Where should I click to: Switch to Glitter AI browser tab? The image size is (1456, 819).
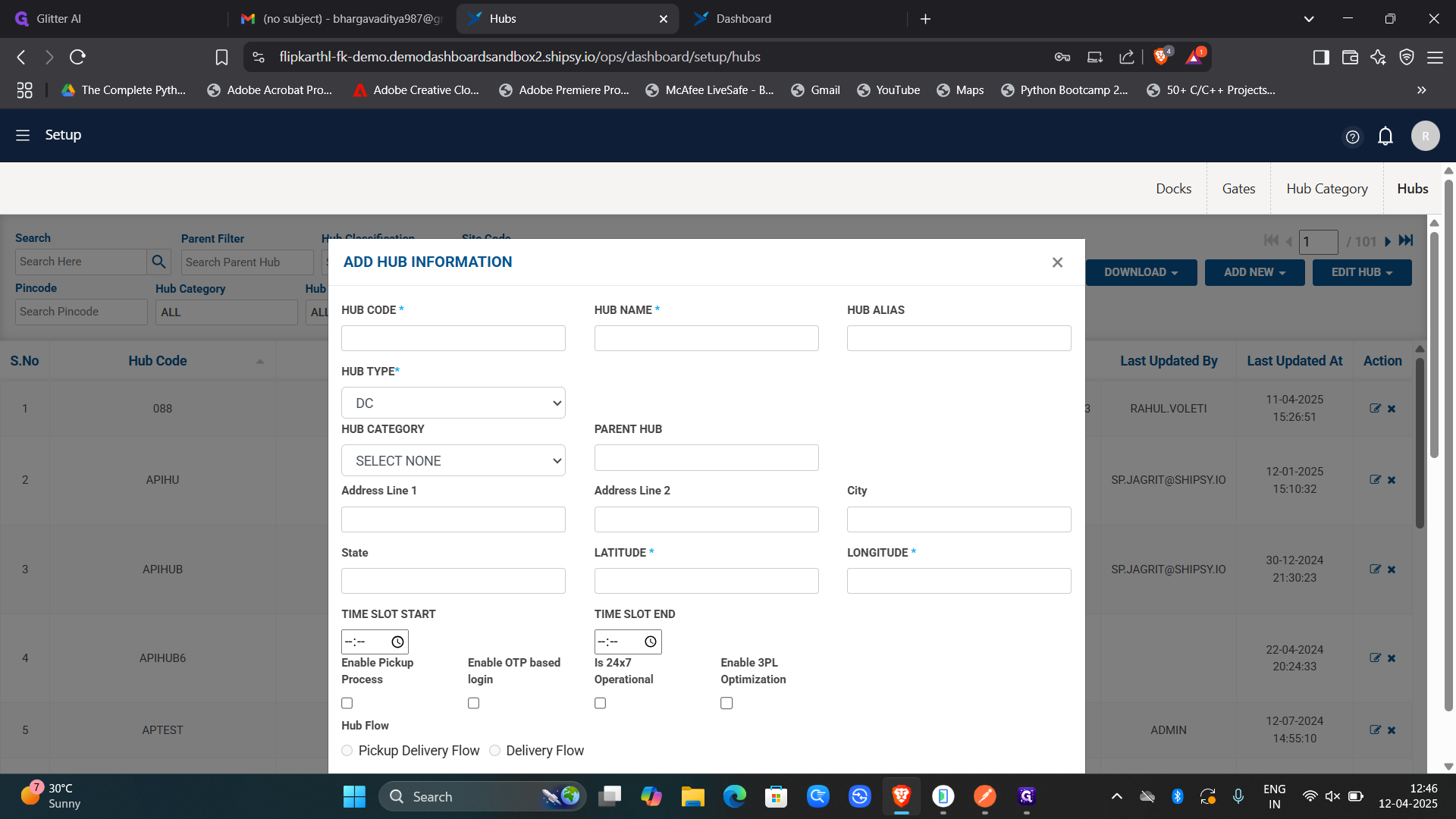114,19
